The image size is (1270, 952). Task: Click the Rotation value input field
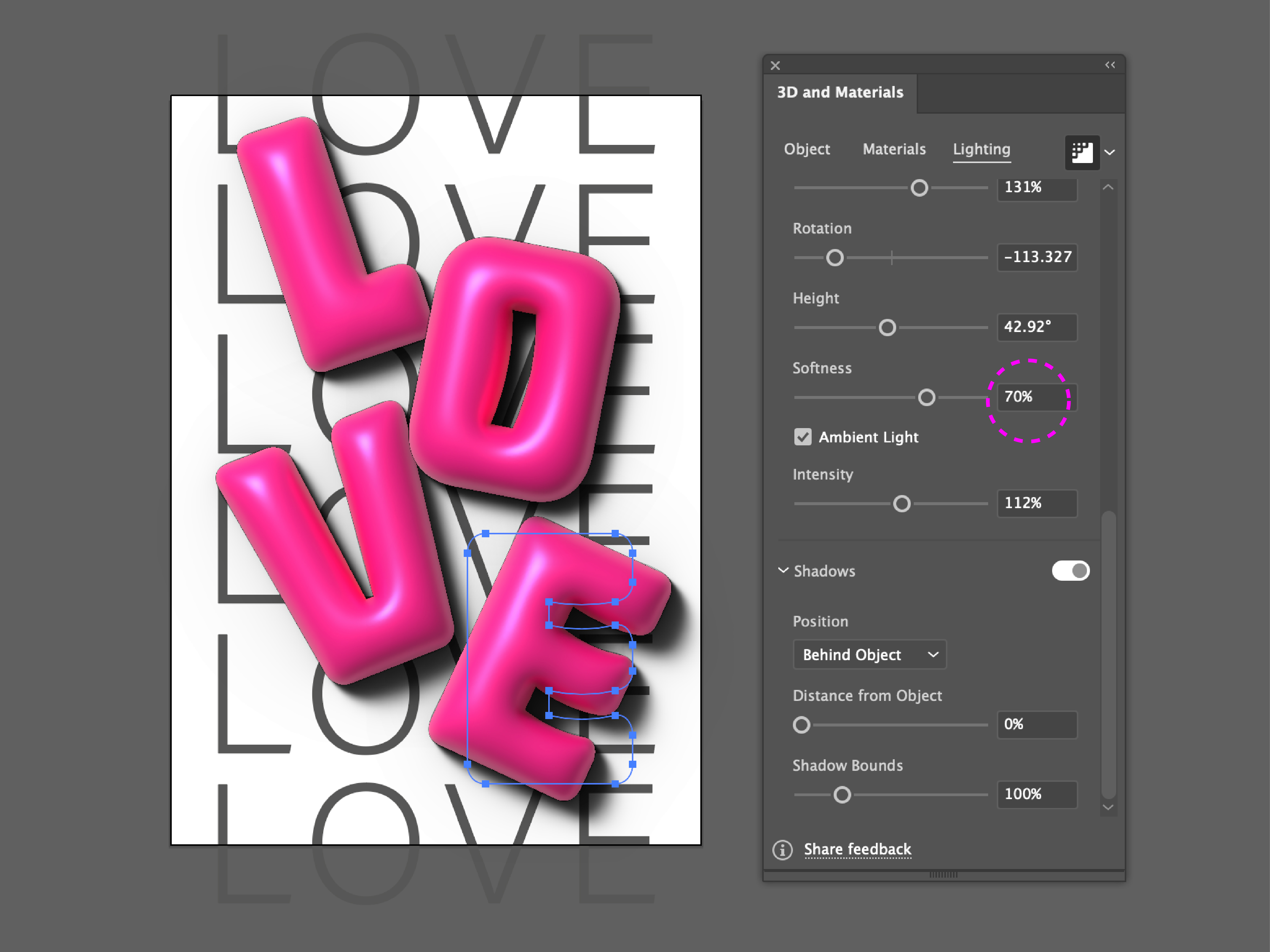click(x=1037, y=257)
